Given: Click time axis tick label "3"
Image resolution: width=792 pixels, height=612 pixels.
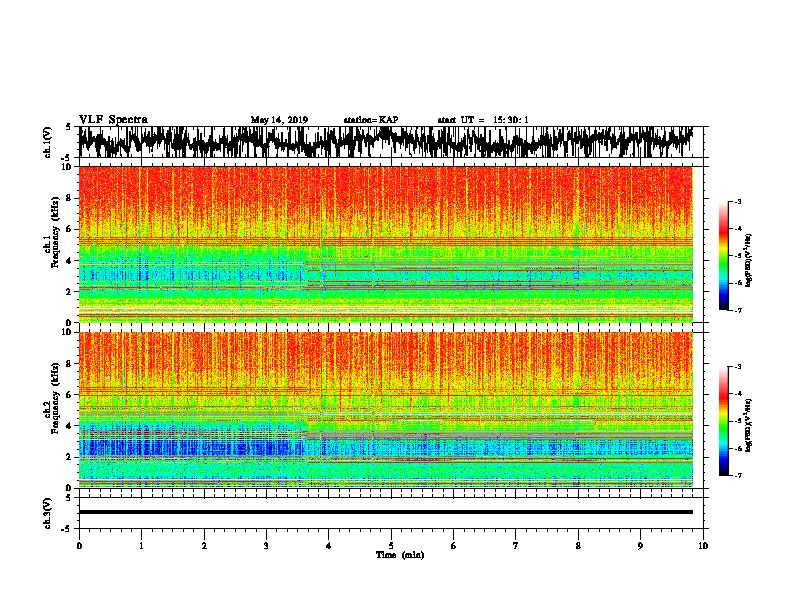Looking at the screenshot, I should click(x=266, y=546).
